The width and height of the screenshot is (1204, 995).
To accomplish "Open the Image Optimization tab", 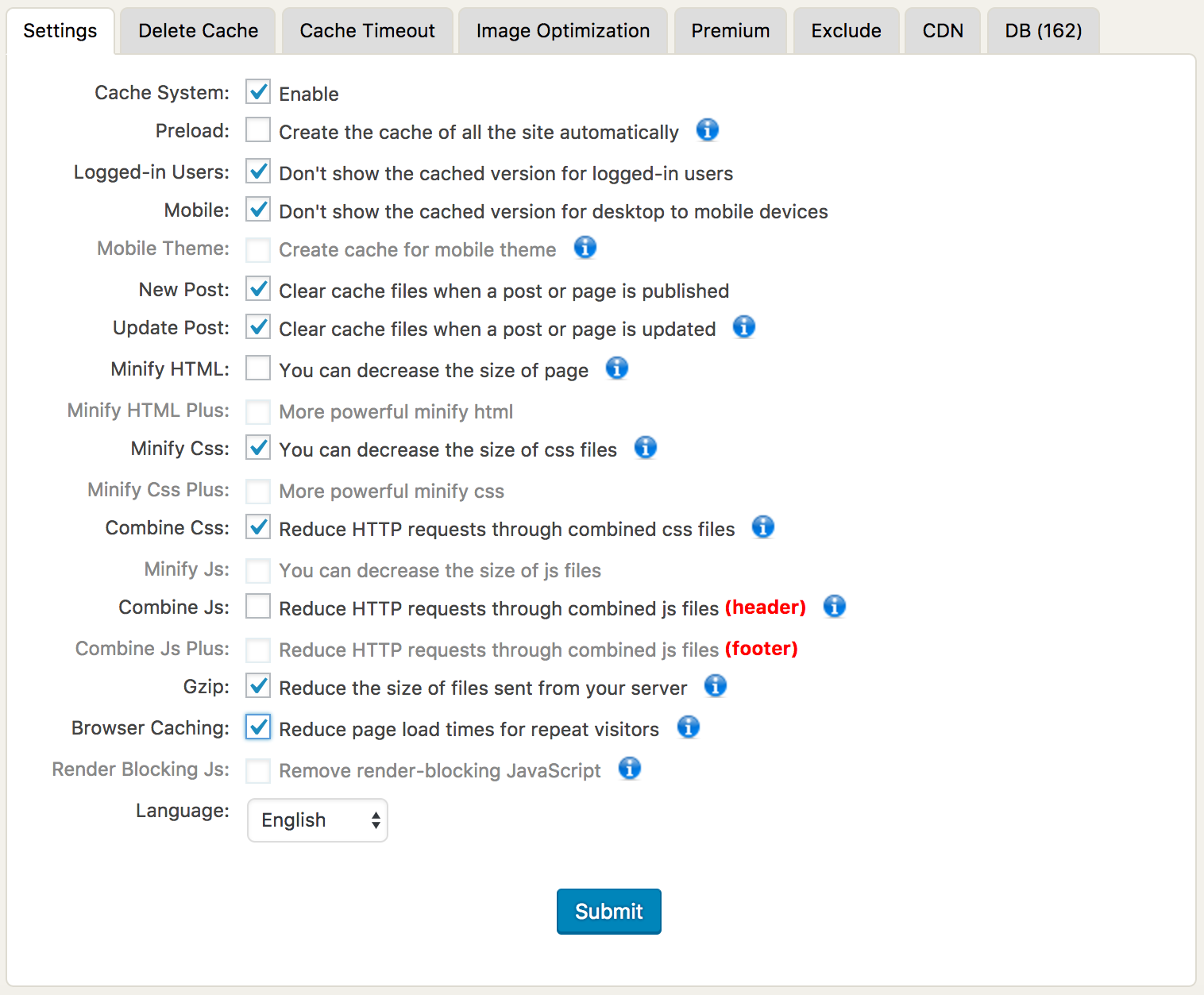I will (x=562, y=31).
